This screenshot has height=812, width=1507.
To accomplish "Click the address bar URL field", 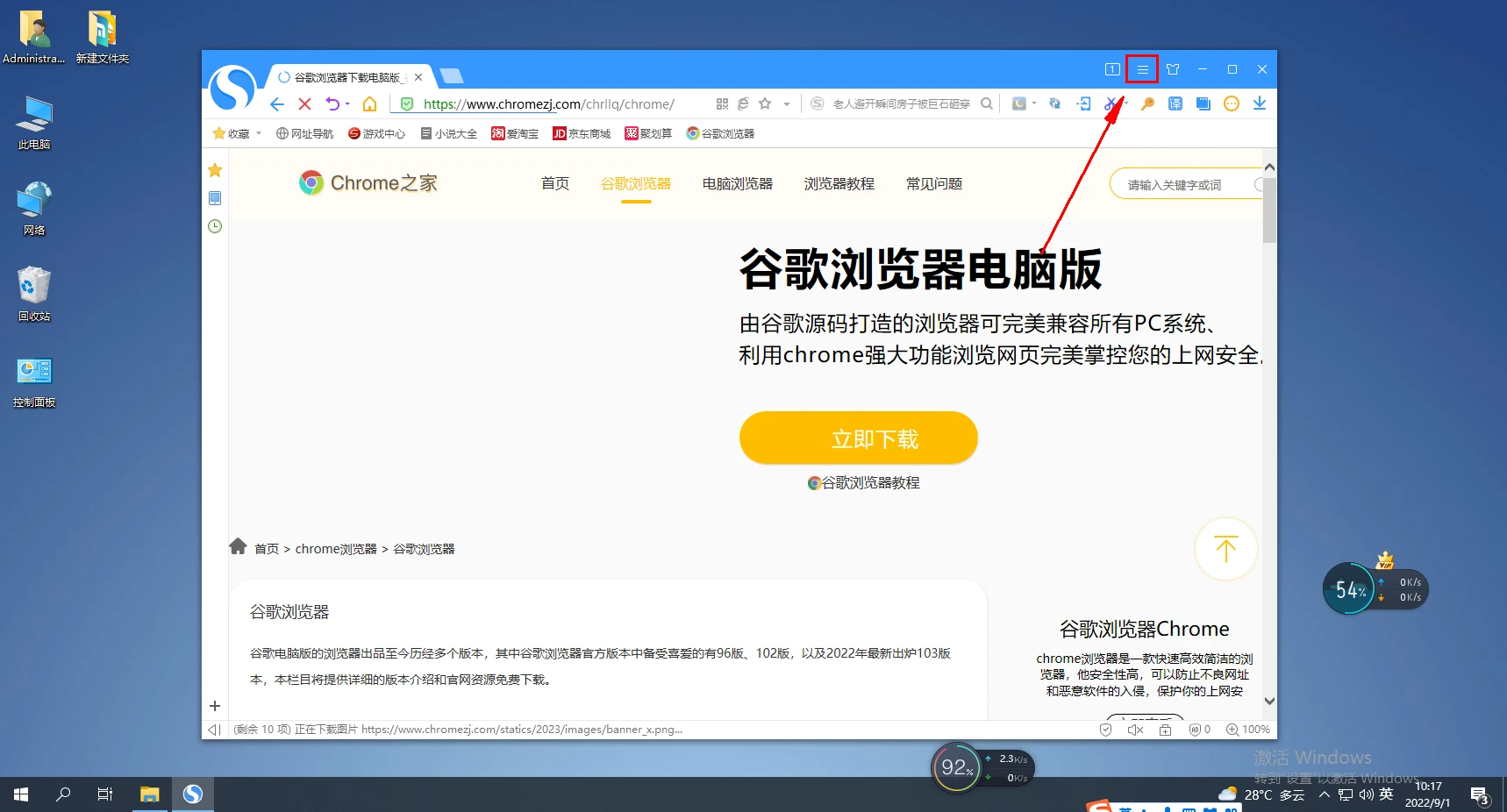I will click(x=548, y=103).
